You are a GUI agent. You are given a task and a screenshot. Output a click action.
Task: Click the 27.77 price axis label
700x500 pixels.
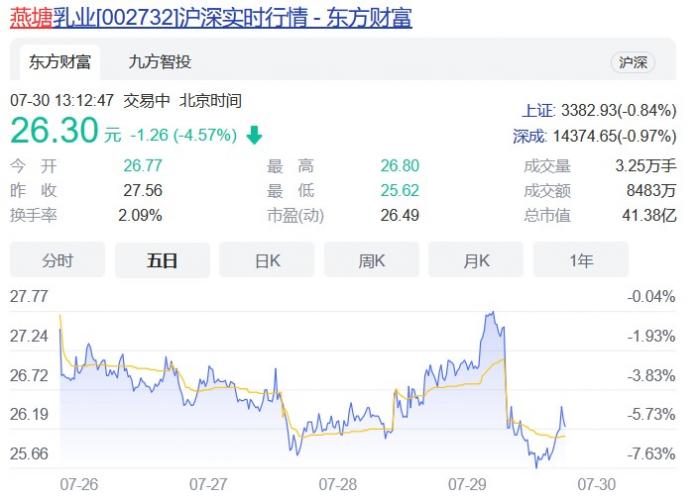tap(29, 296)
